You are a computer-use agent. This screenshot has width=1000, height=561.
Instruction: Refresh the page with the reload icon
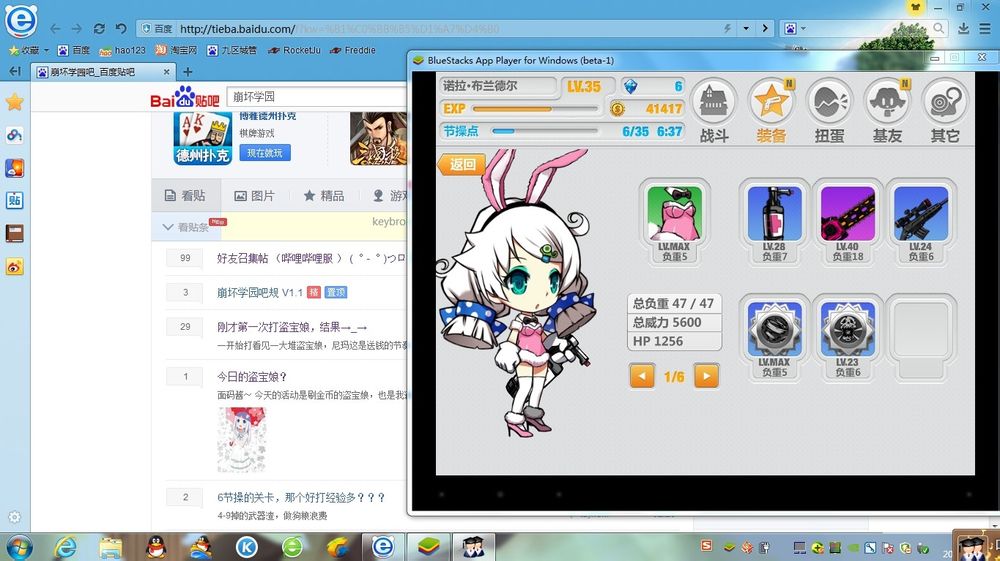point(99,29)
